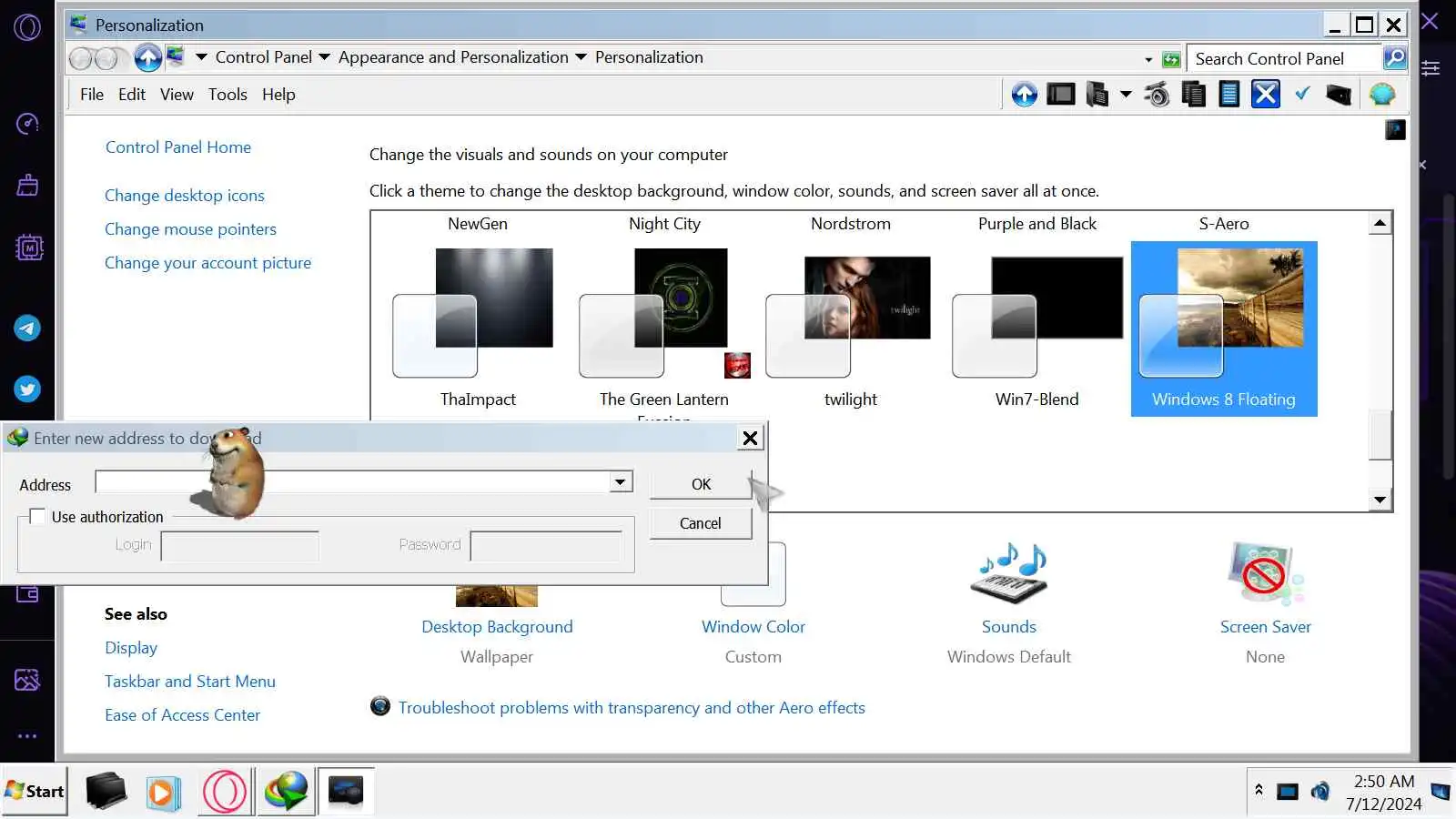
Task: Open Change mouse pointers link
Action: click(x=190, y=229)
